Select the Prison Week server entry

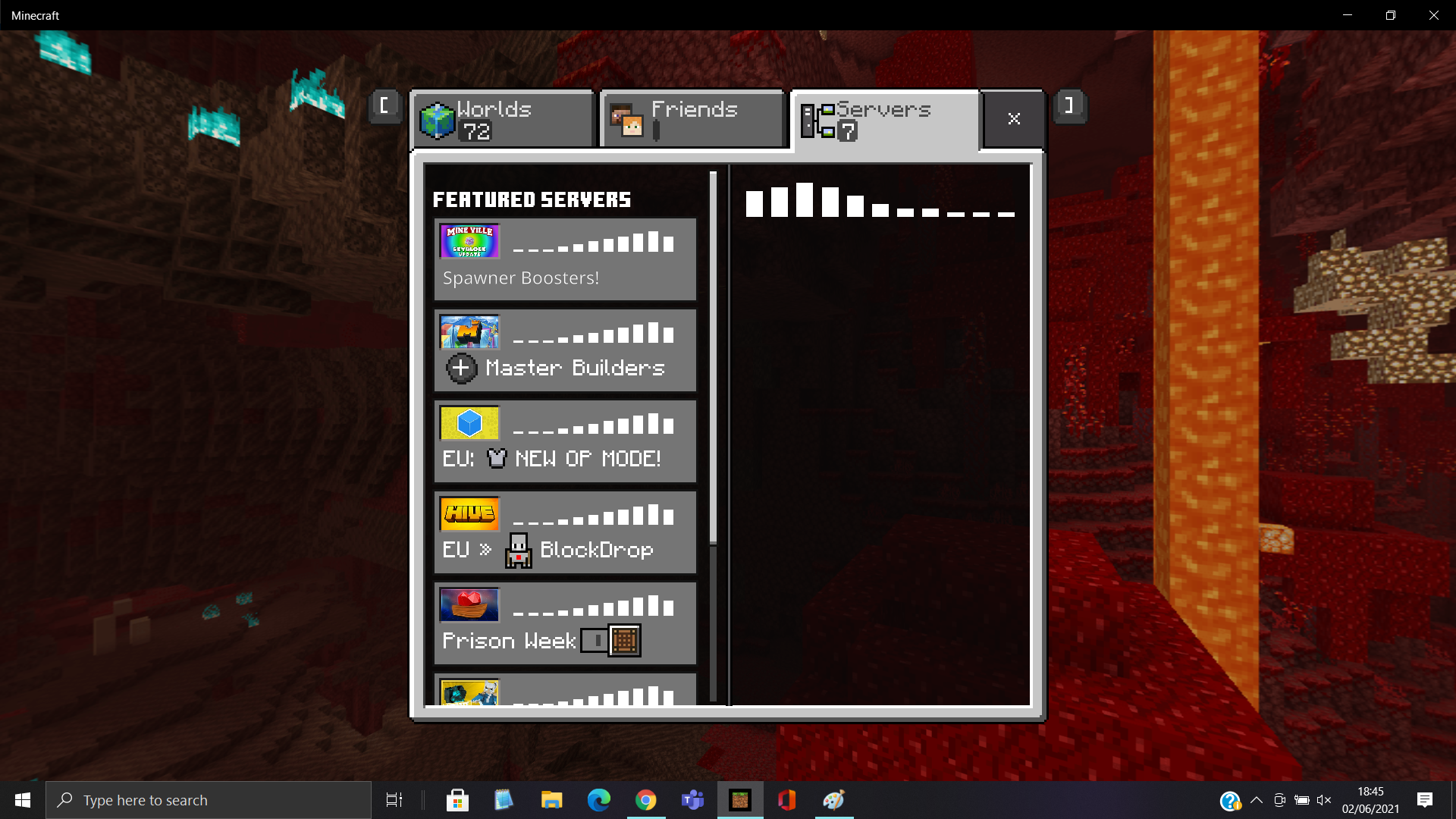(x=565, y=624)
